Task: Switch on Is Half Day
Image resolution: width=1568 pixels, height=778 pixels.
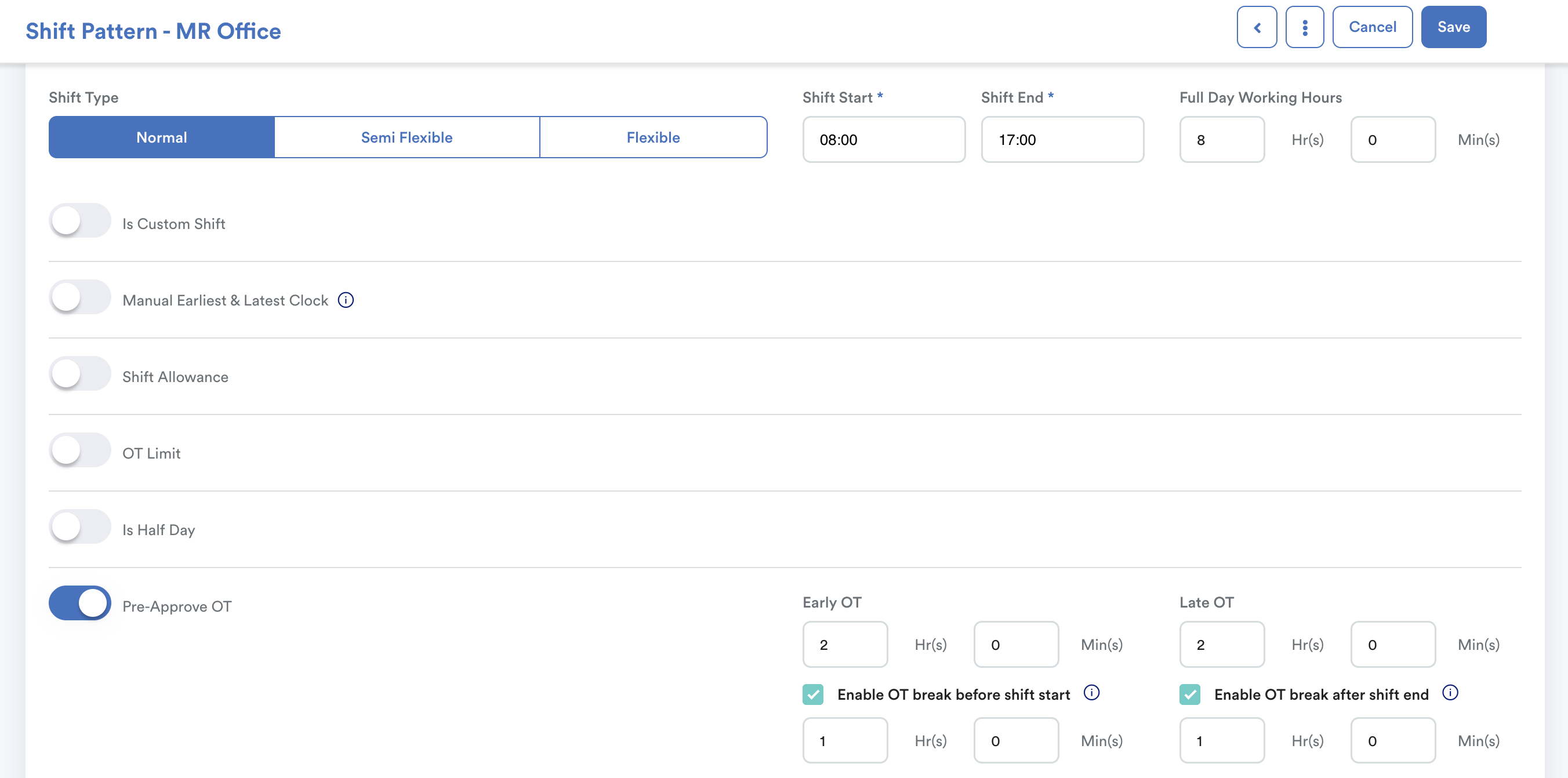Action: pos(80,527)
